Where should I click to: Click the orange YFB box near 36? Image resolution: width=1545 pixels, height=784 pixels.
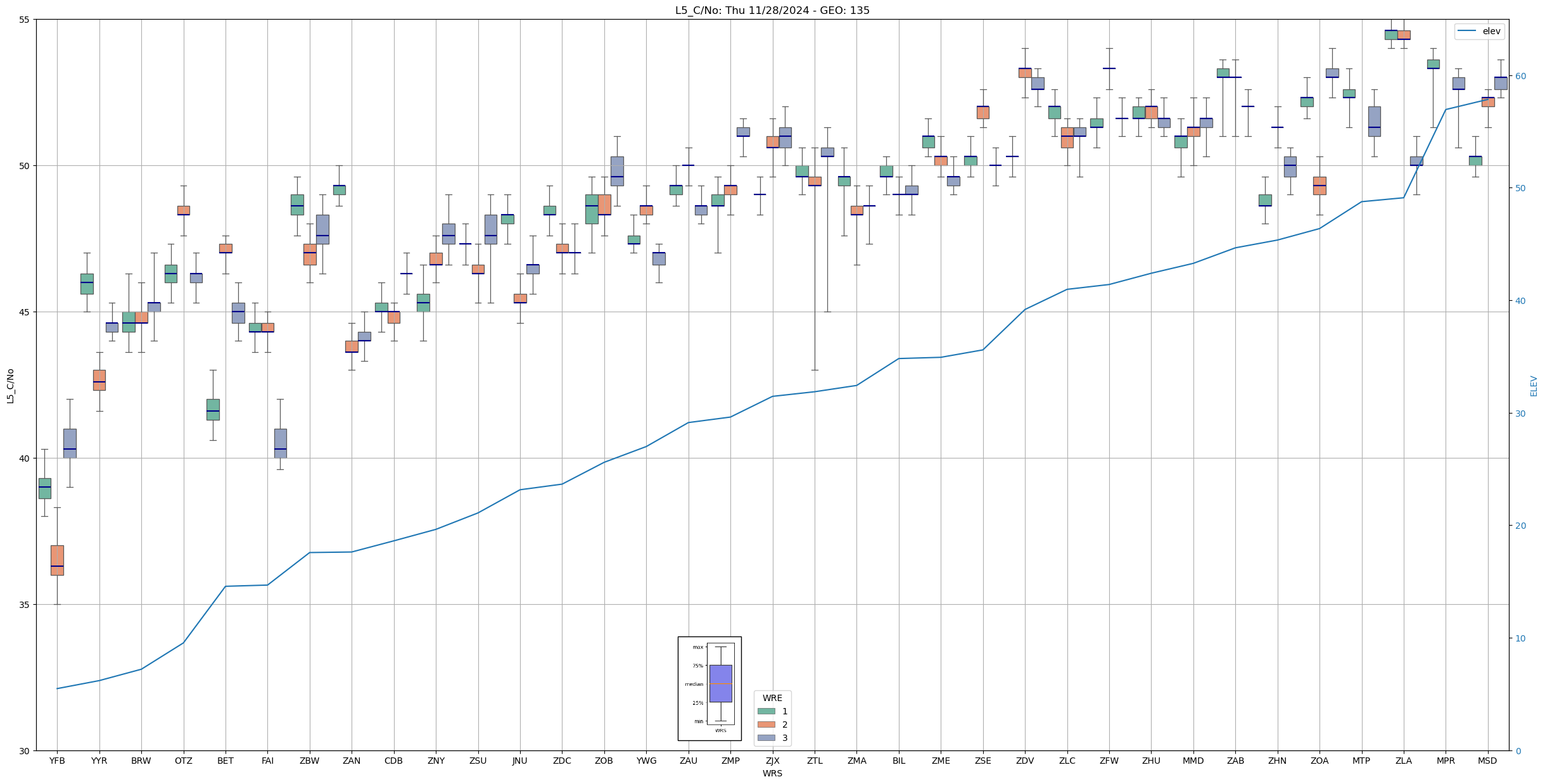[57, 560]
